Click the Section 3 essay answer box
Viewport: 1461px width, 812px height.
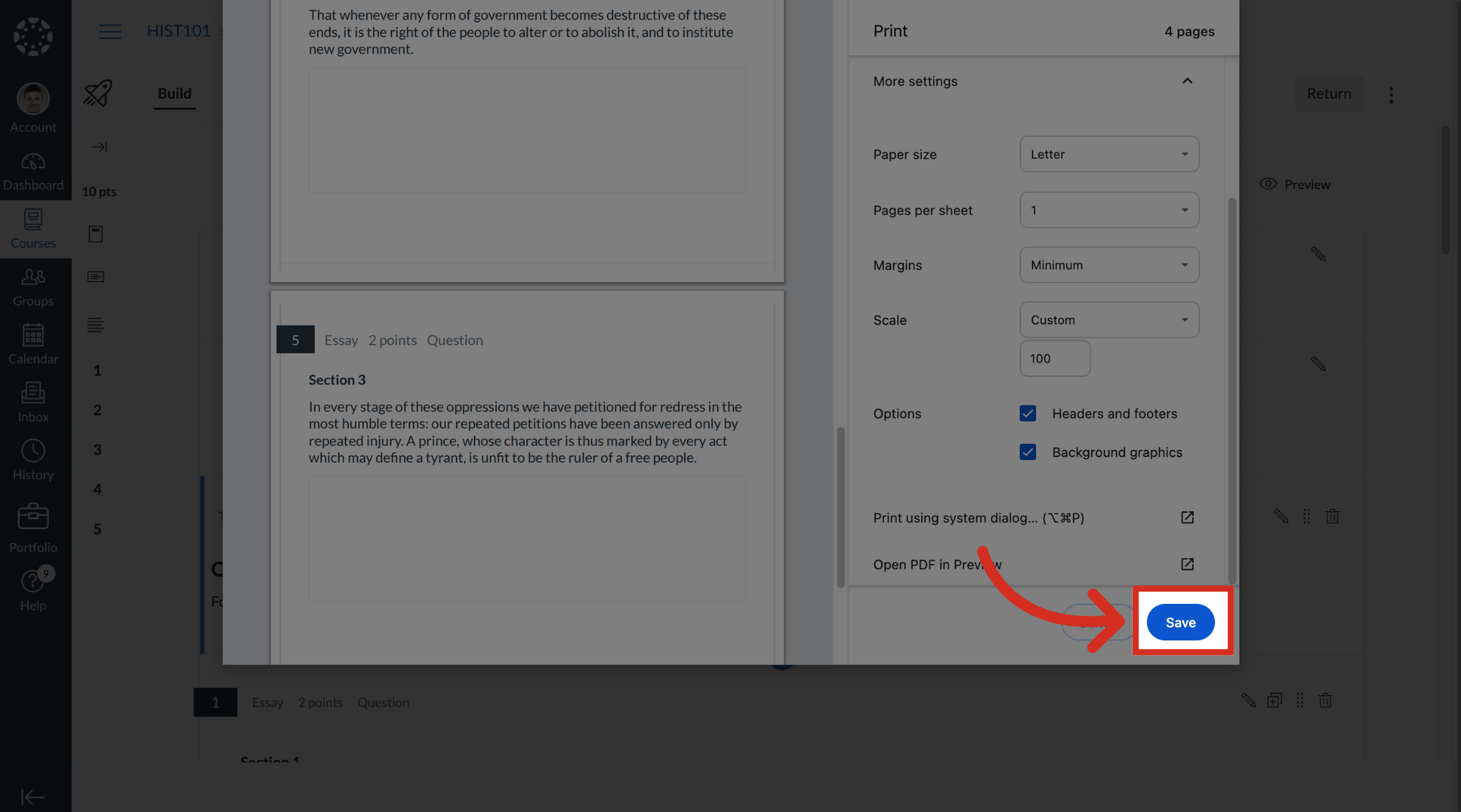coord(527,539)
